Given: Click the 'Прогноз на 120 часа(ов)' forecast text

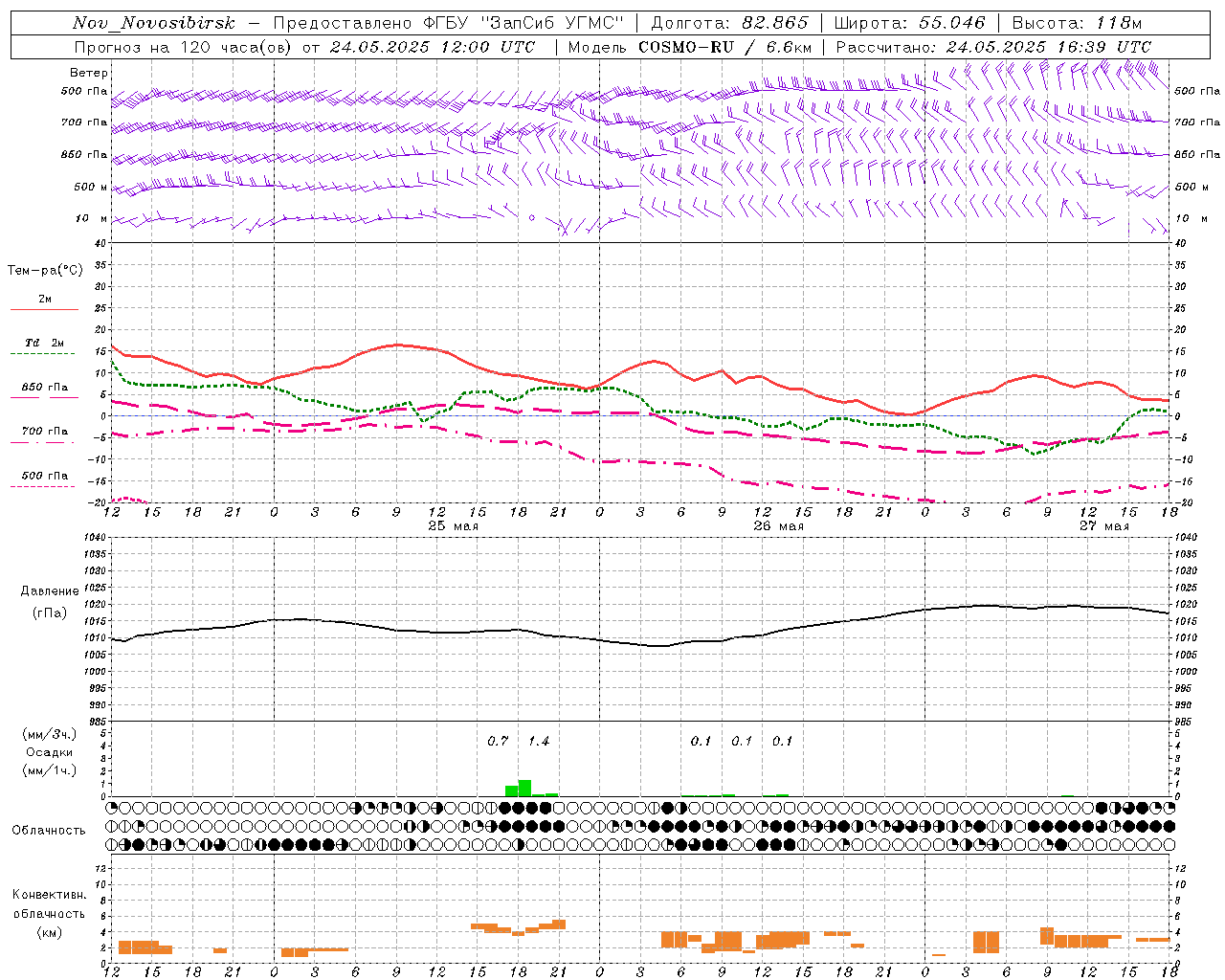Looking at the screenshot, I should pyautogui.click(x=184, y=47).
